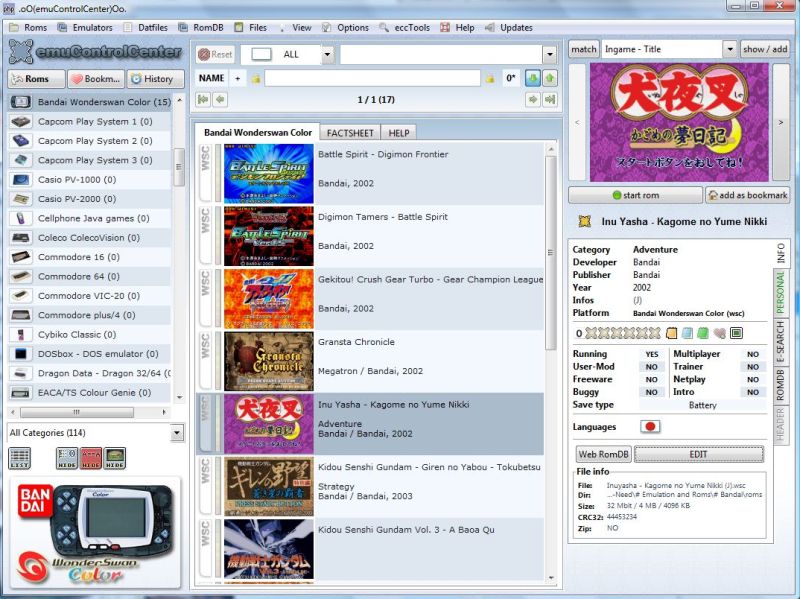Viewport: 800px width, 599px height.
Task: Click the EDIT button
Action: (698, 454)
